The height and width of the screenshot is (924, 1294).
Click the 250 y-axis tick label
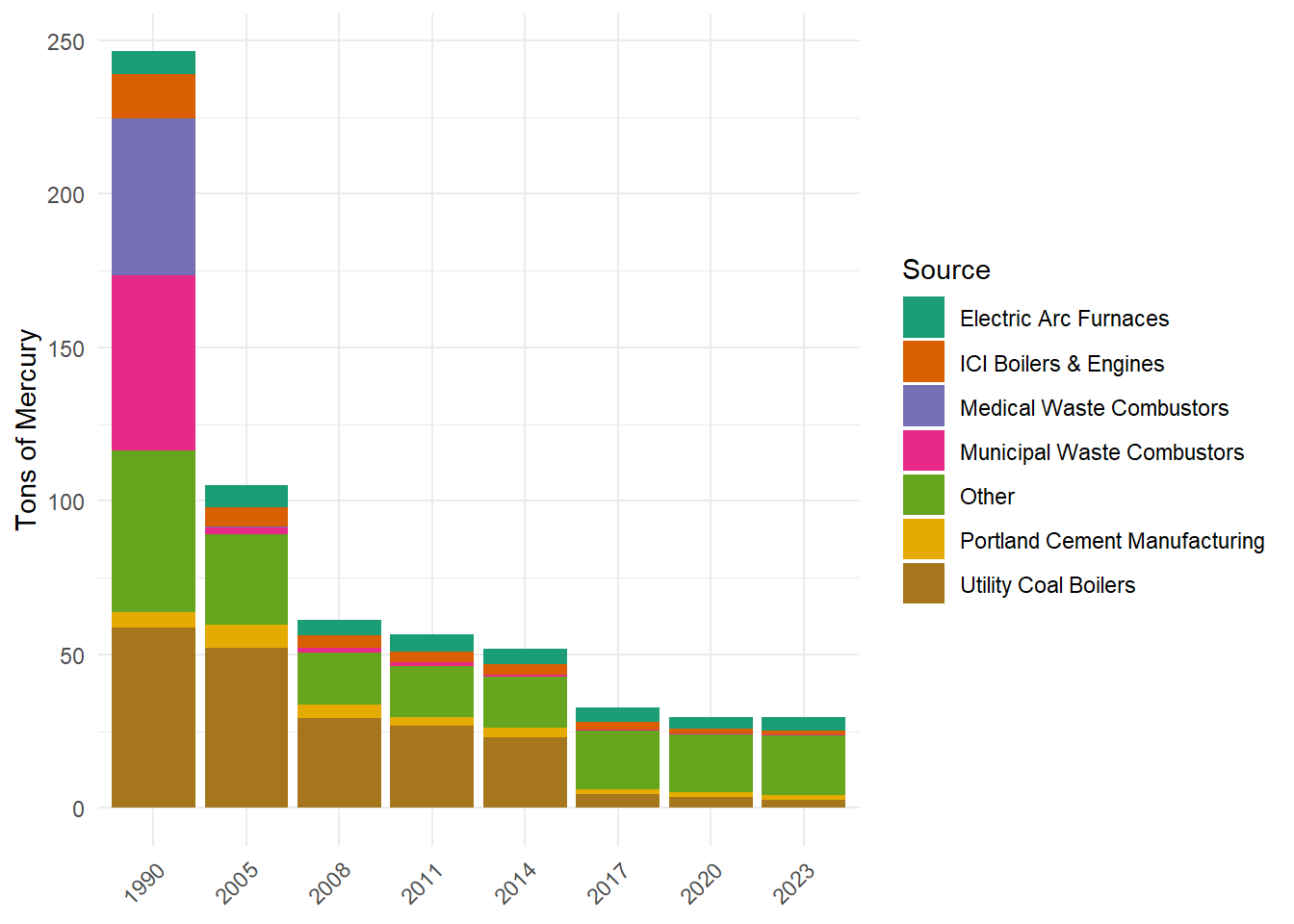click(65, 42)
